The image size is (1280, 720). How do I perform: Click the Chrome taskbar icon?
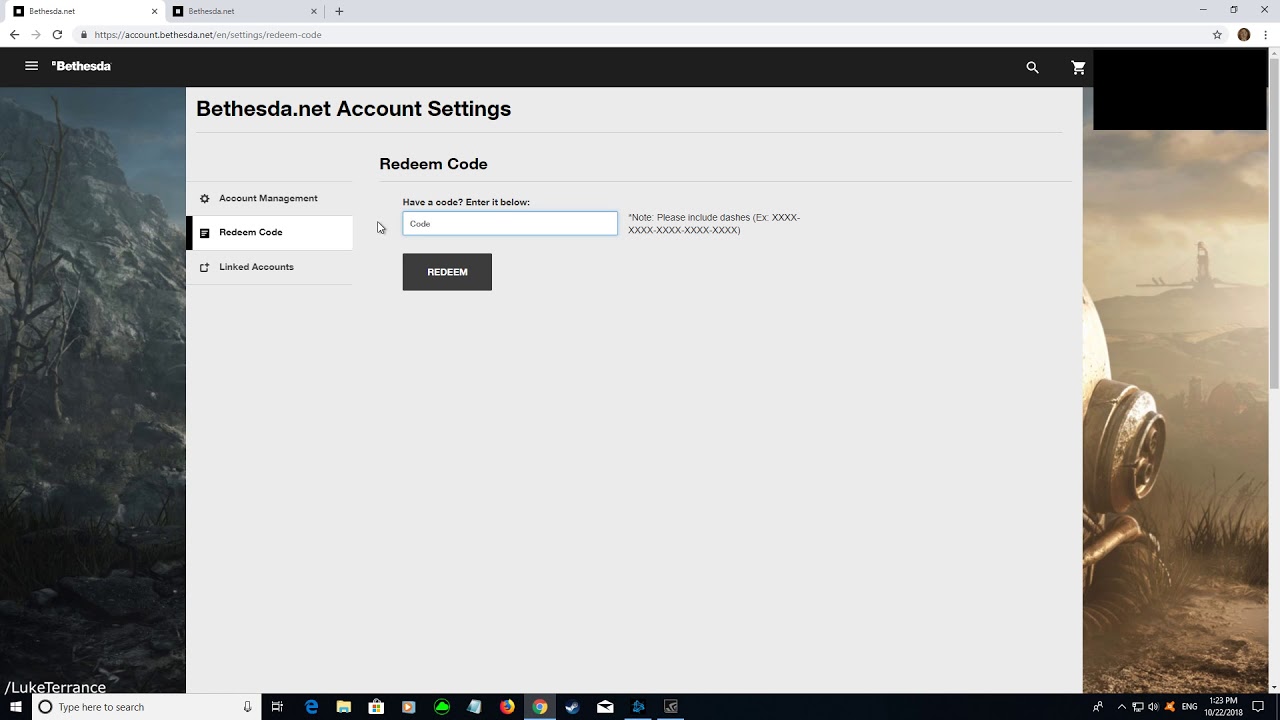540,707
